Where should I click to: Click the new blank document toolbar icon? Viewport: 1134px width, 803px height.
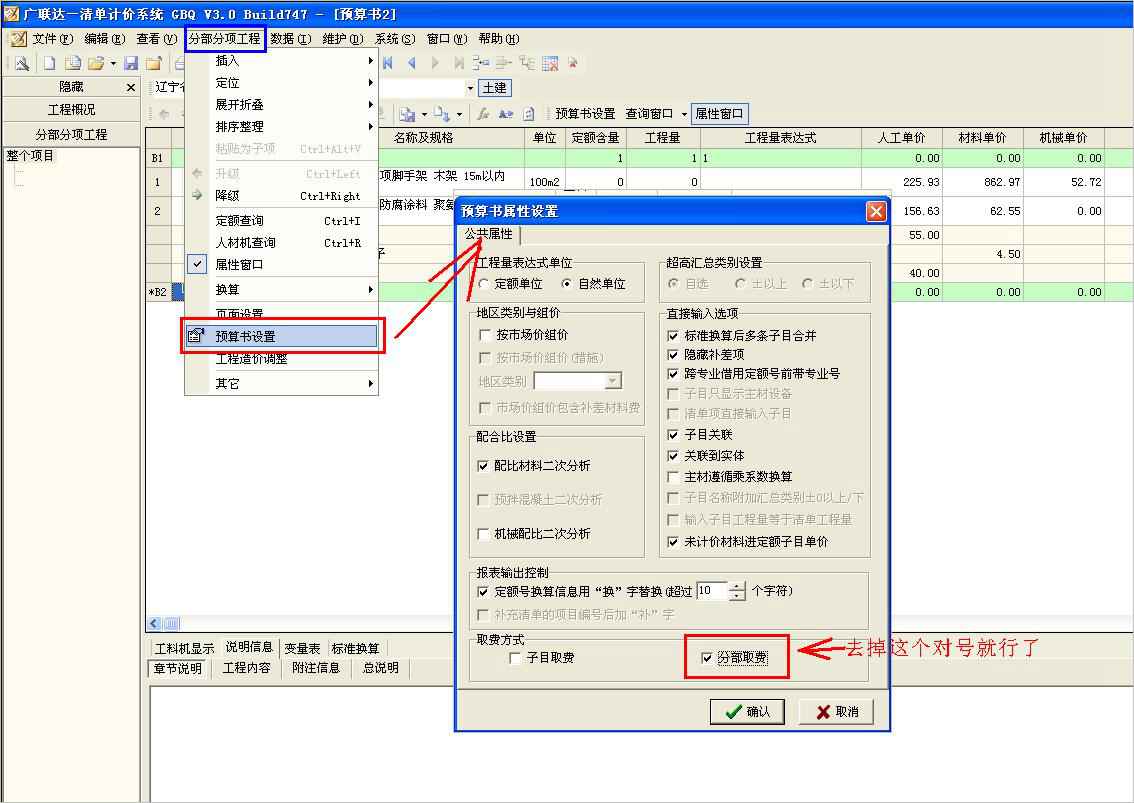click(x=49, y=64)
